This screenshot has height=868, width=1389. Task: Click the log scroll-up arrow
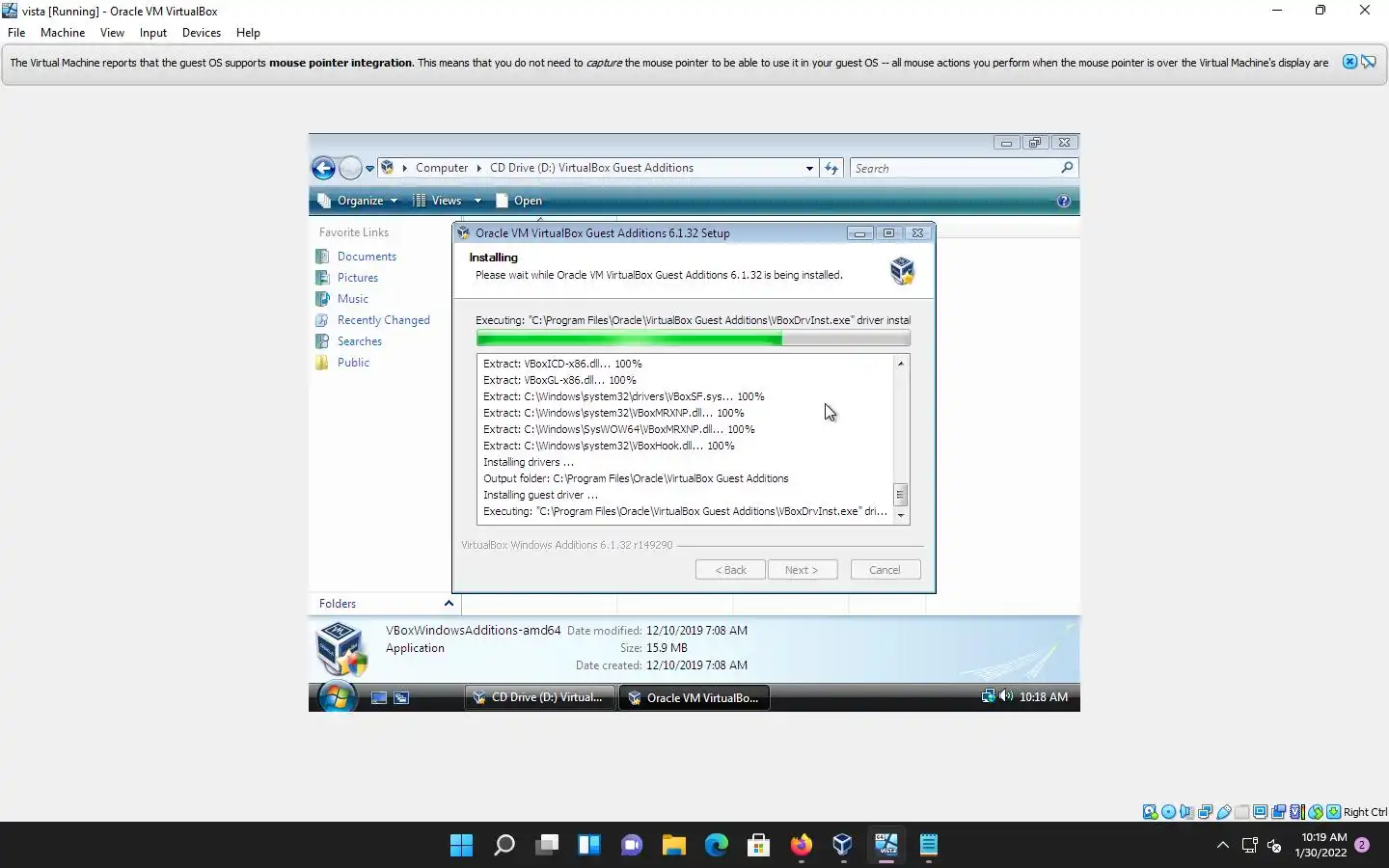(900, 364)
